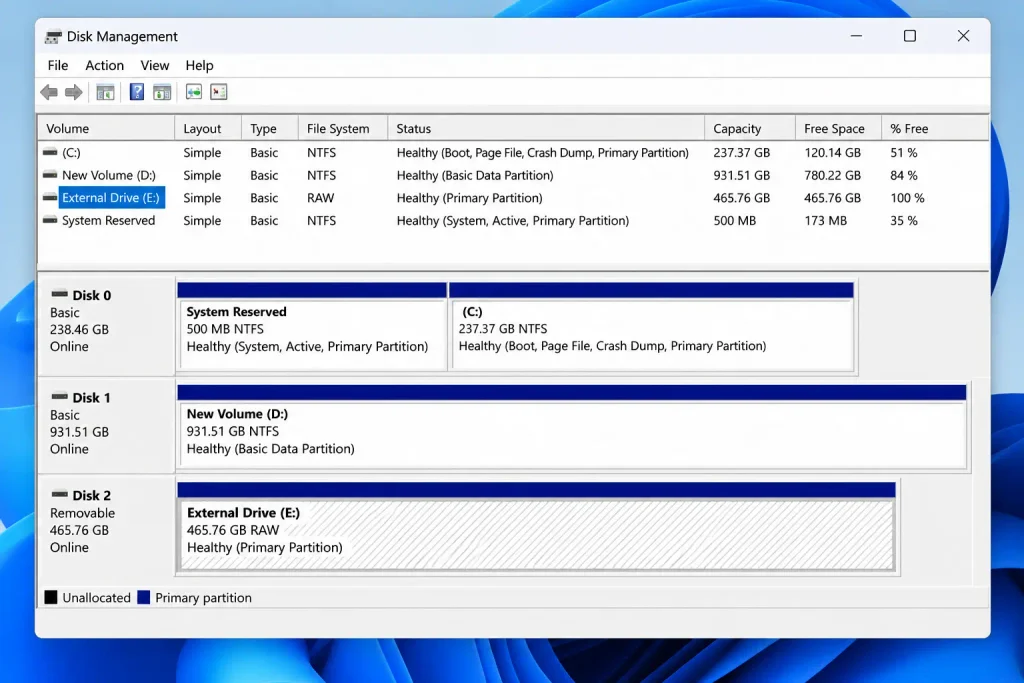
Task: Click the Disk Management title bar icon
Action: [54, 37]
